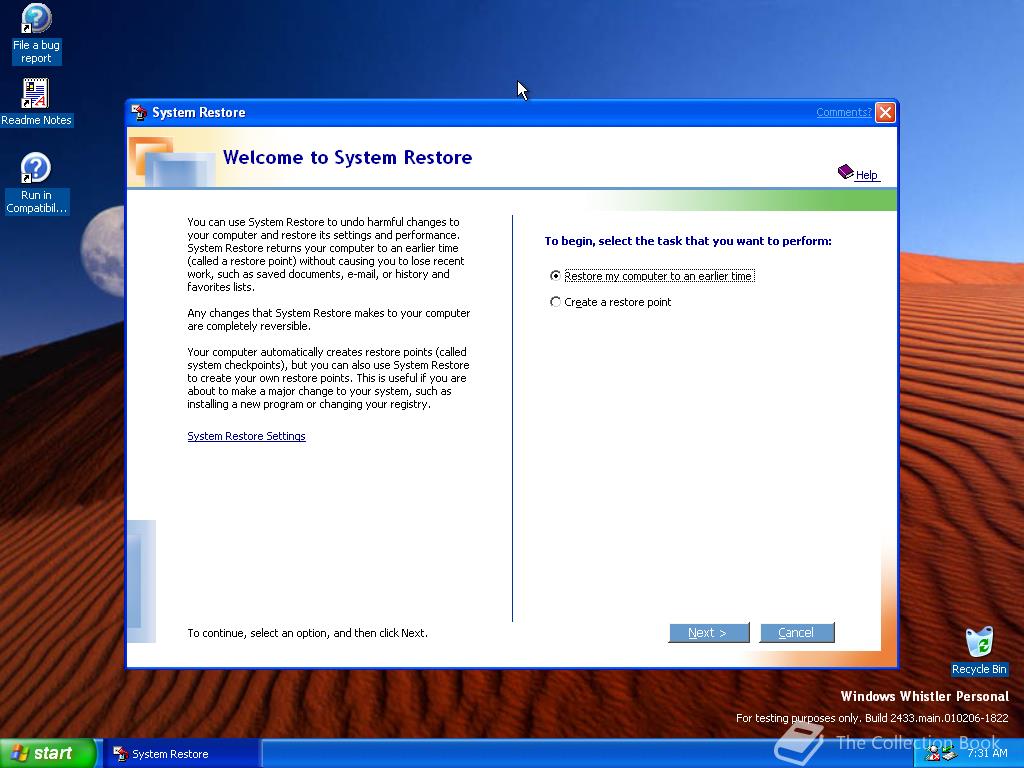Click the 'Any changes that System Restore makes' paragraph

point(328,319)
